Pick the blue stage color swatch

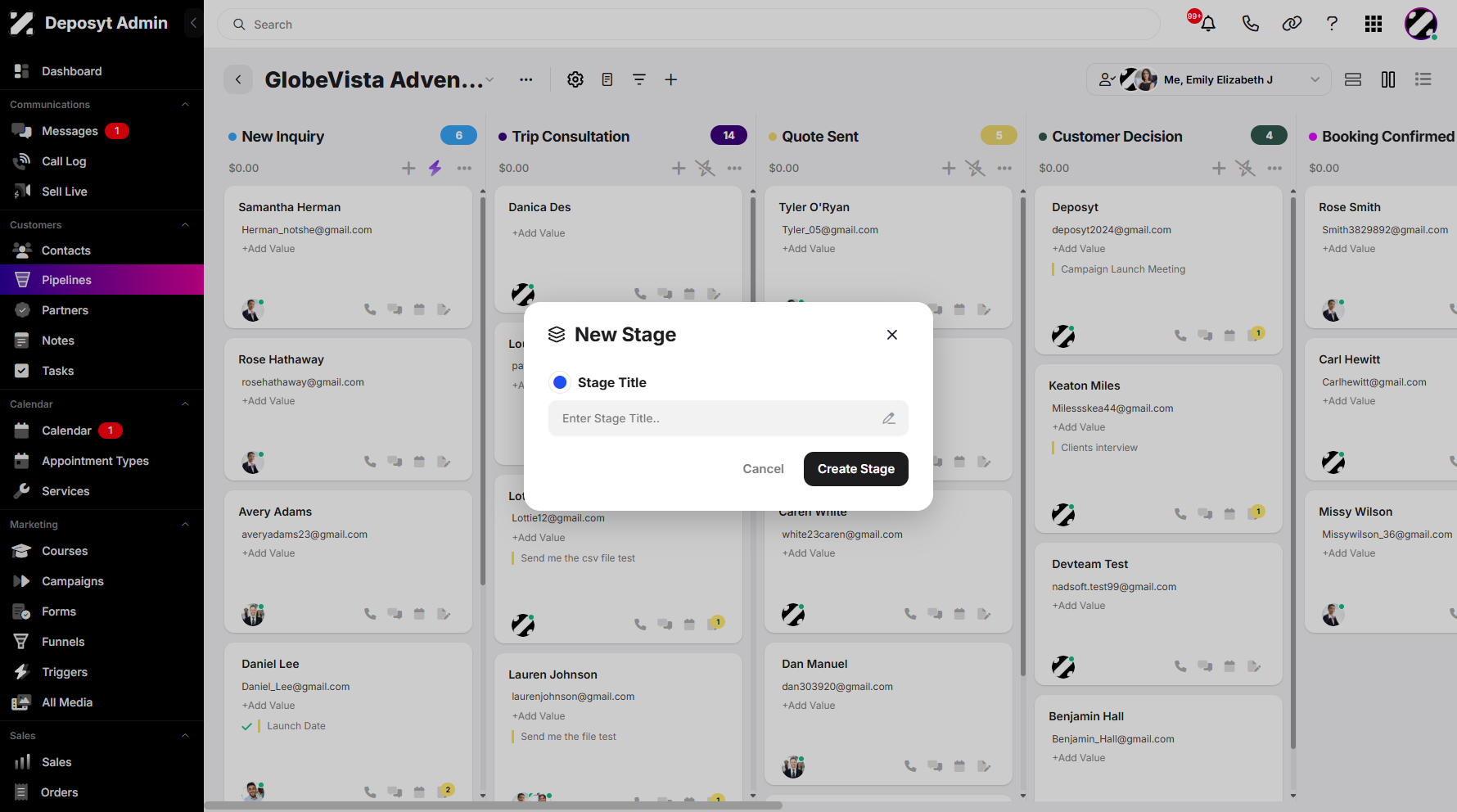click(560, 382)
